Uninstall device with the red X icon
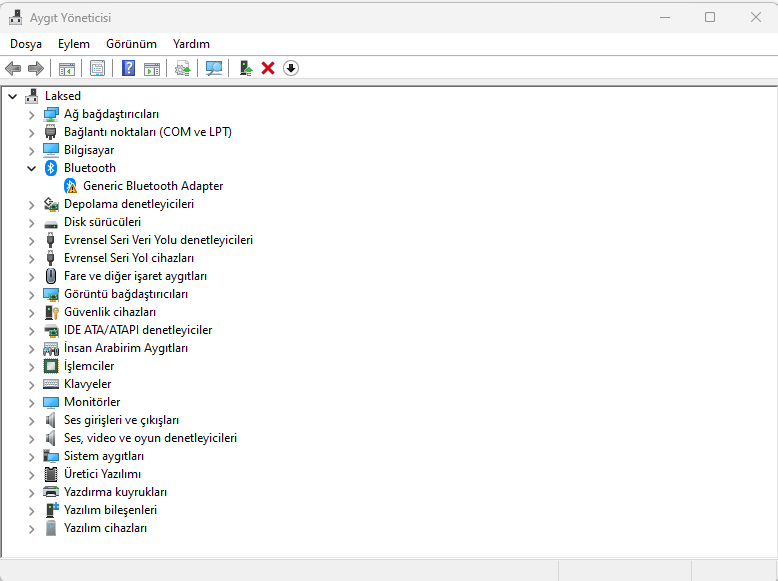This screenshot has height=581, width=778. (268, 68)
